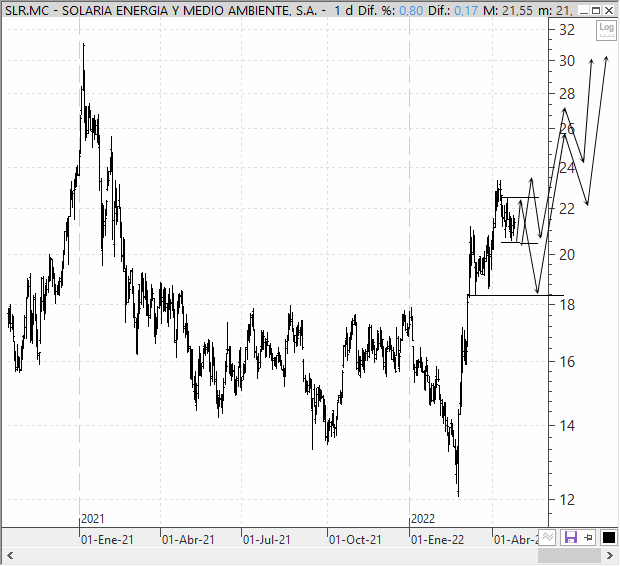
Task: Click the 32 price axis label
Action: click(567, 30)
